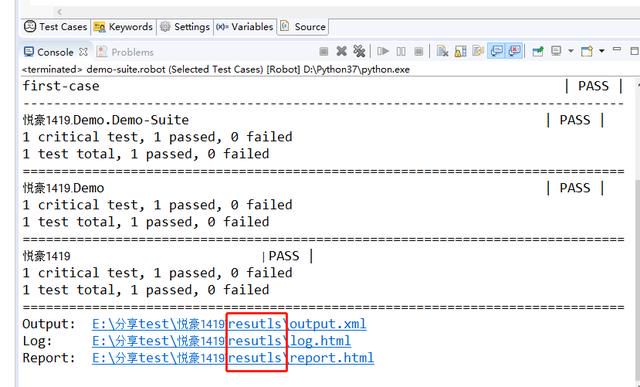This screenshot has height=387, width=640.
Task: Click the pause tests icon in console toolbar
Action: pos(401,51)
